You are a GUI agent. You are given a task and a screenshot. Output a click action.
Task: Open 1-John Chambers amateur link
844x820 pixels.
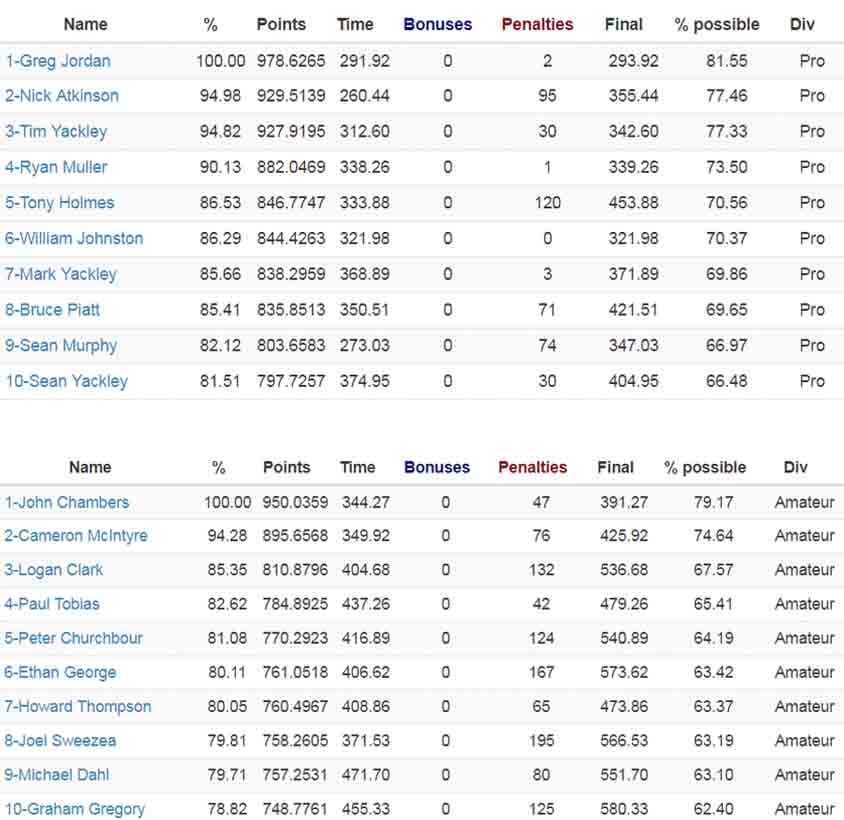[67, 502]
